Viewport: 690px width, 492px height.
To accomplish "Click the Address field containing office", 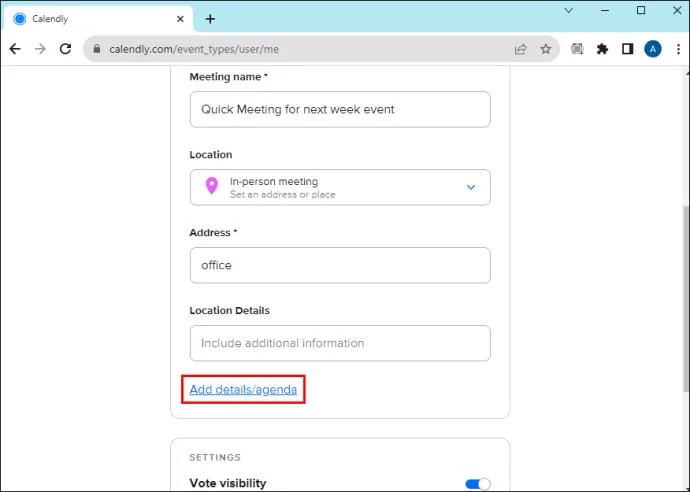I will pyautogui.click(x=340, y=265).
